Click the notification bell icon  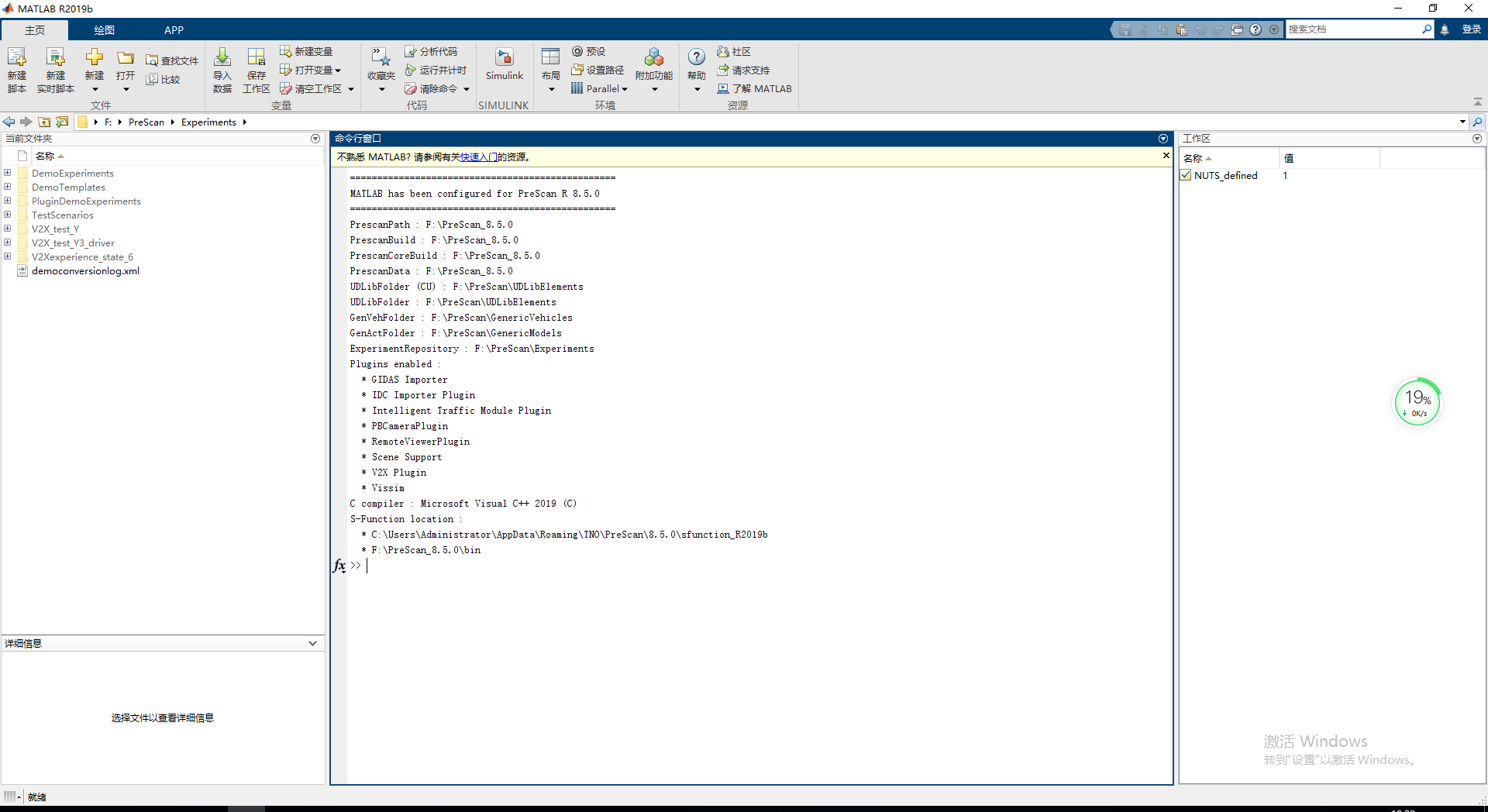tap(1445, 29)
